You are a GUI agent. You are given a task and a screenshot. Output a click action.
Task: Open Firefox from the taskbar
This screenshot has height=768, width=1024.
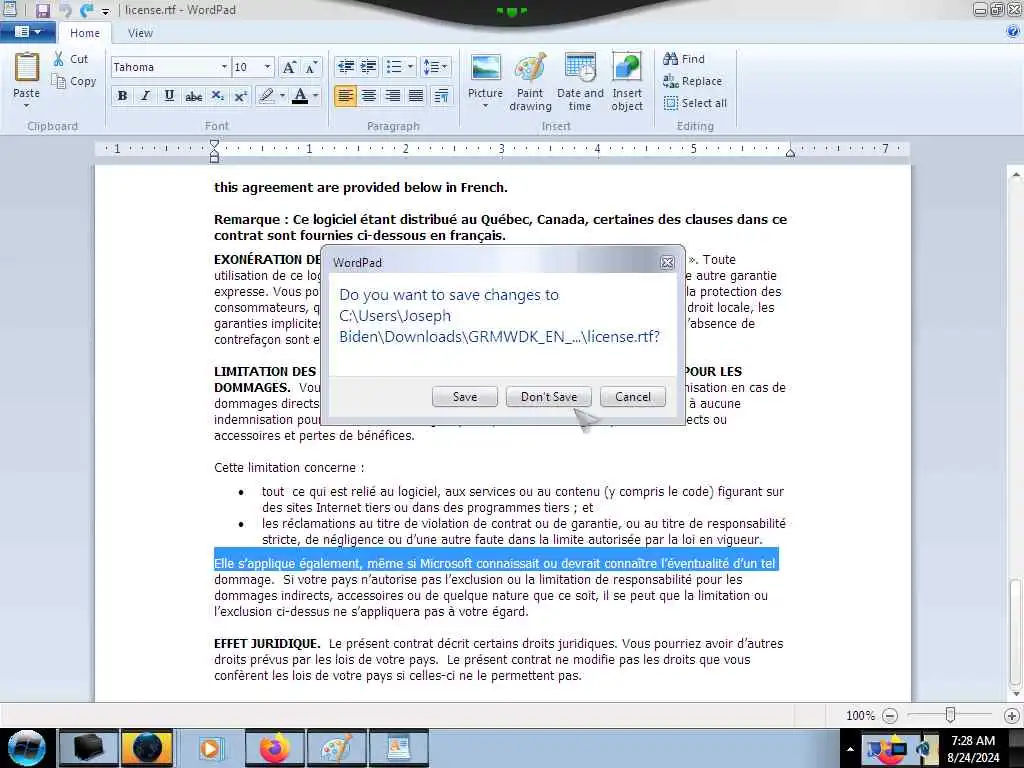coord(274,748)
